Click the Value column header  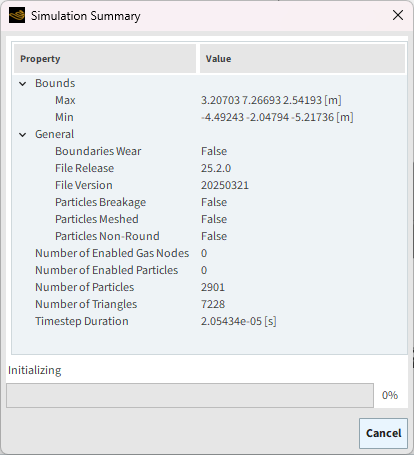tap(302, 59)
